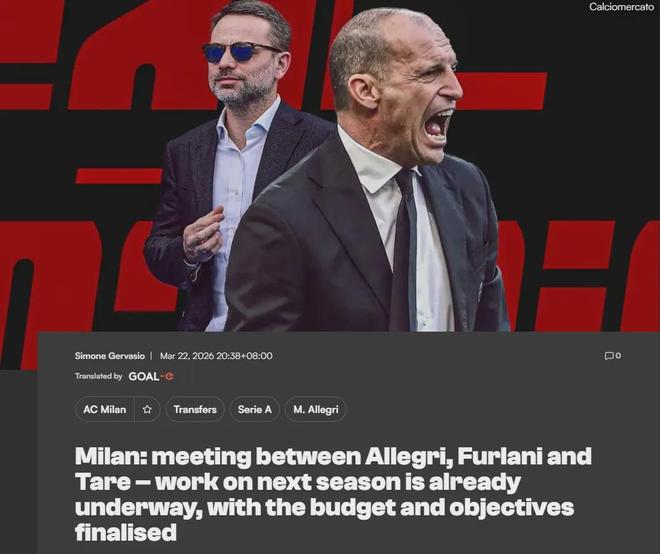This screenshot has height=554, width=660.
Task: Open the M. Allegri tag
Action: coord(316,409)
